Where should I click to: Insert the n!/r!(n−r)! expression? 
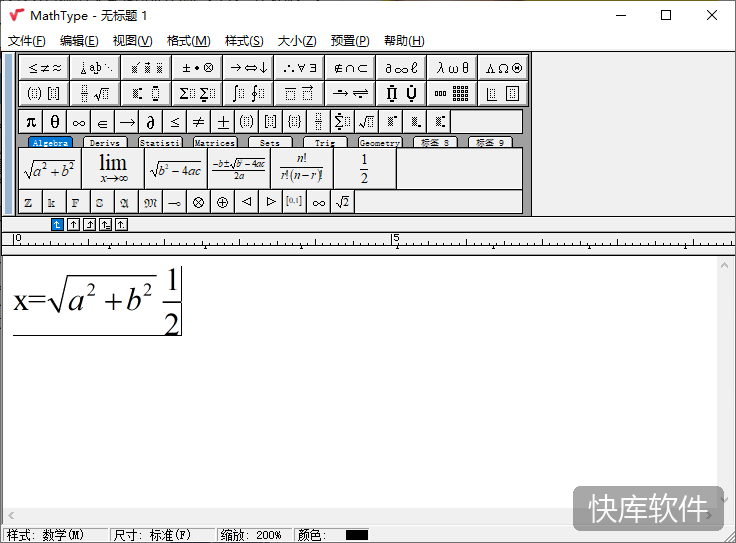pyautogui.click(x=302, y=169)
